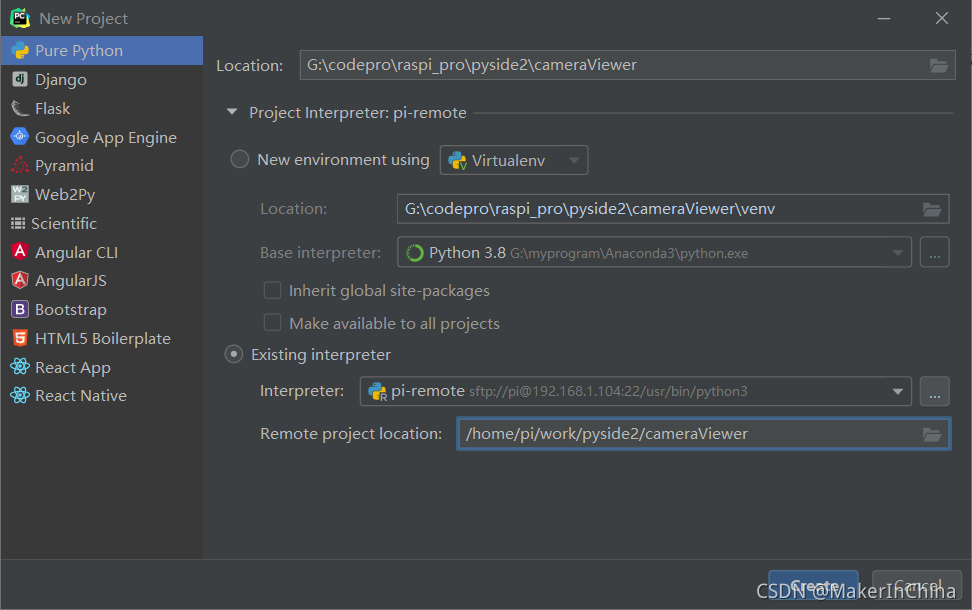
Task: Select React Native label
Action: coord(81,396)
